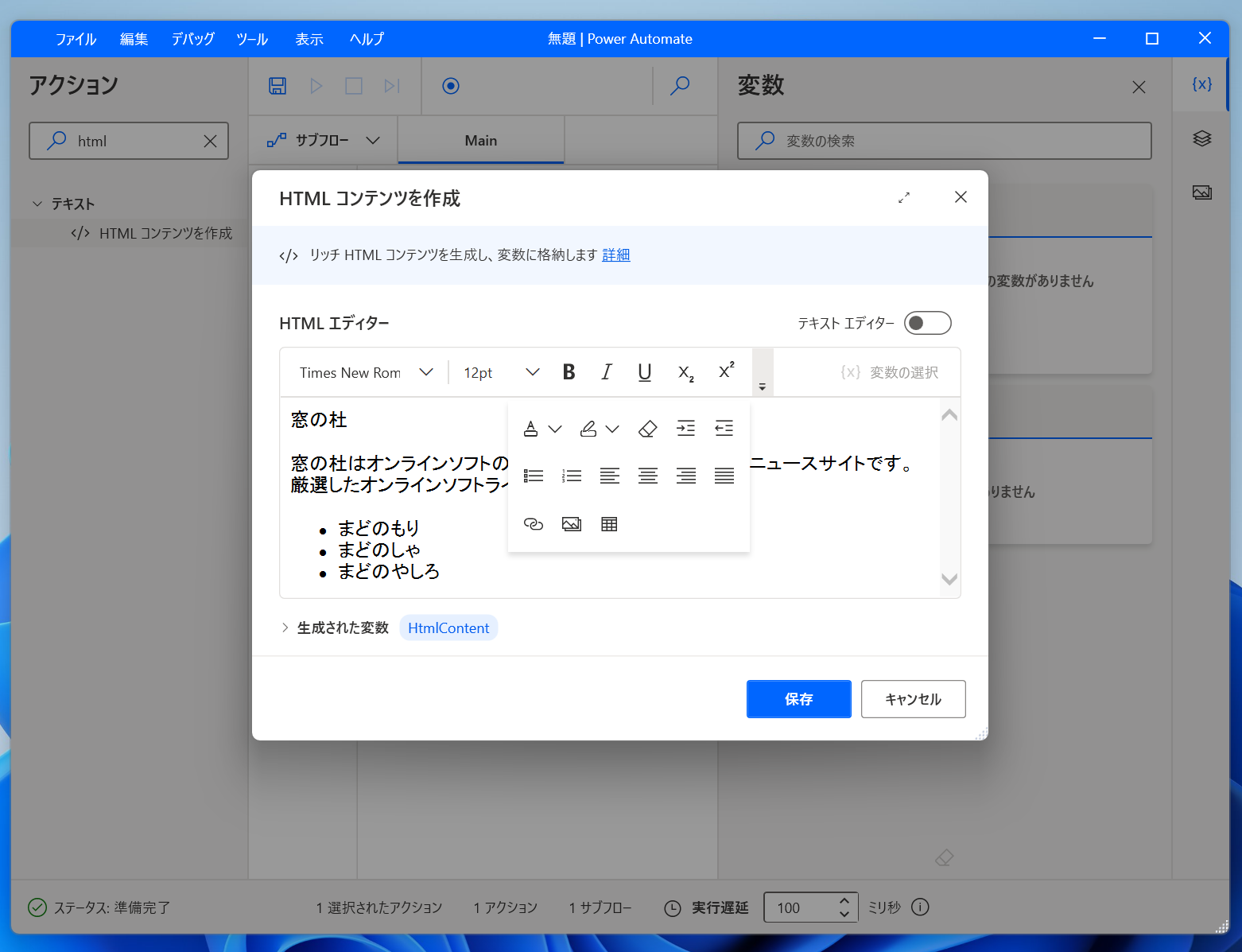Enable the テキスト エディター toggle
Viewport: 1242px width, 952px height.
coord(927,323)
